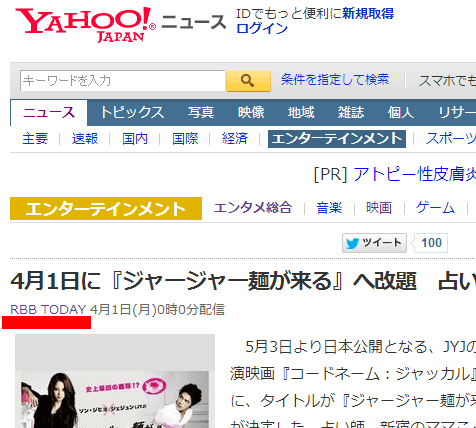
Task: Click the RBB TODAY source link
Action: [x=48, y=310]
